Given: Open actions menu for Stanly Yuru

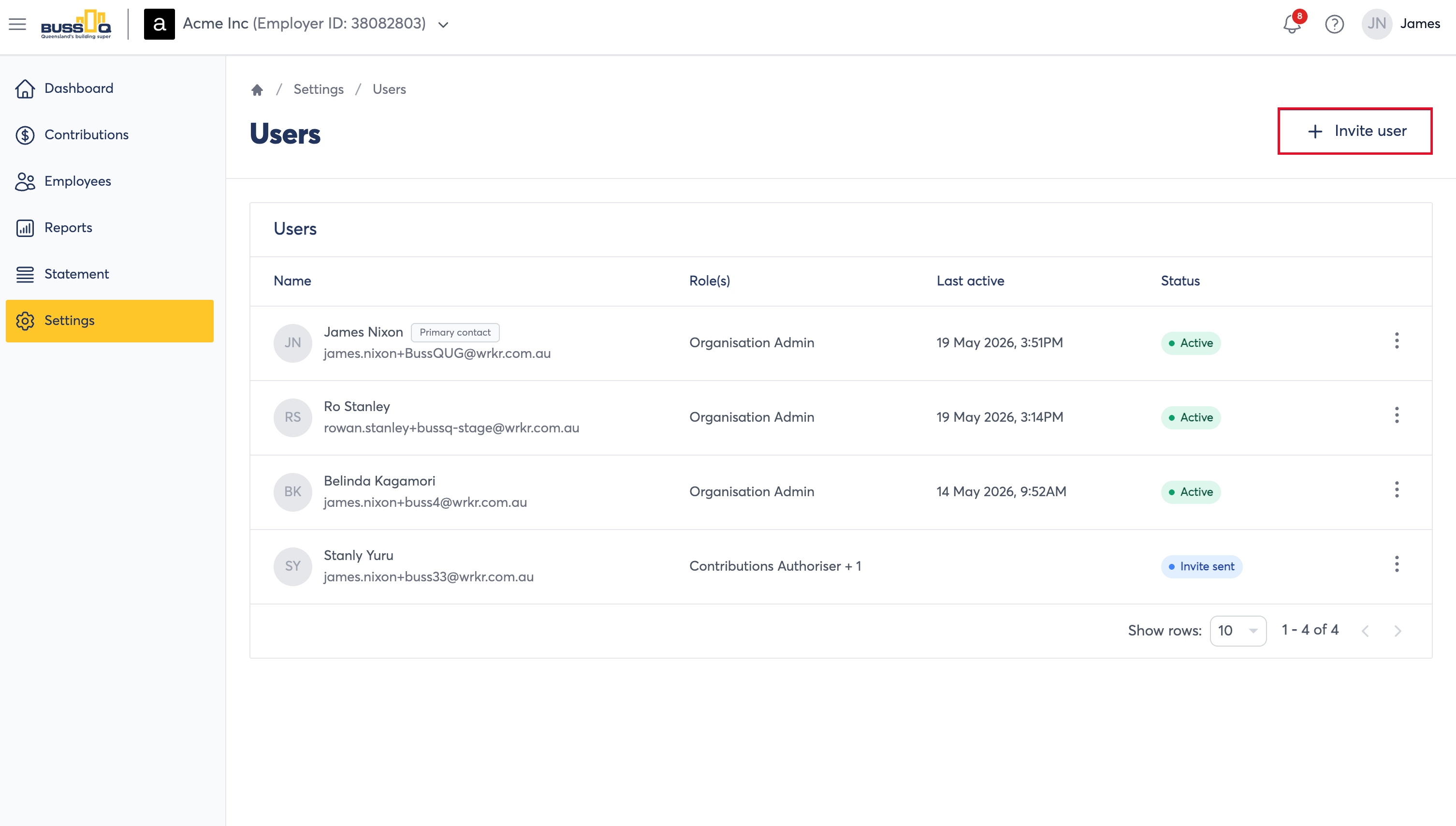Looking at the screenshot, I should tap(1397, 564).
